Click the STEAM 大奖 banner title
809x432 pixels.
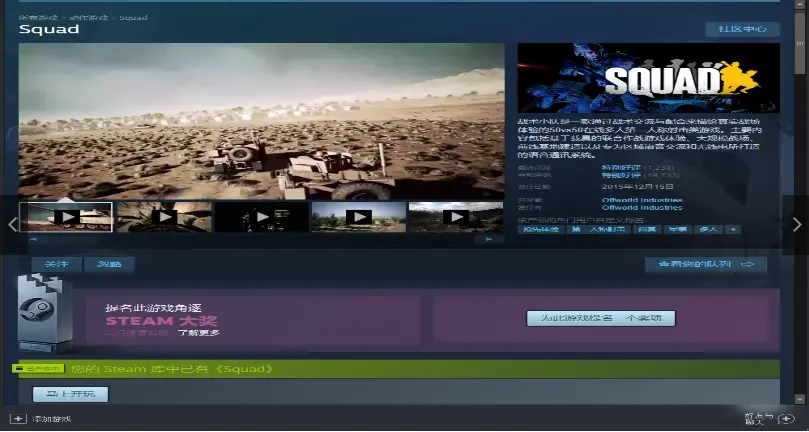[x=161, y=321]
